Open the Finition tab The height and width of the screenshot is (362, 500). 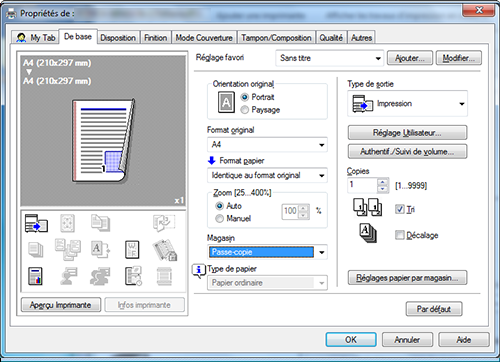pyautogui.click(x=156, y=38)
